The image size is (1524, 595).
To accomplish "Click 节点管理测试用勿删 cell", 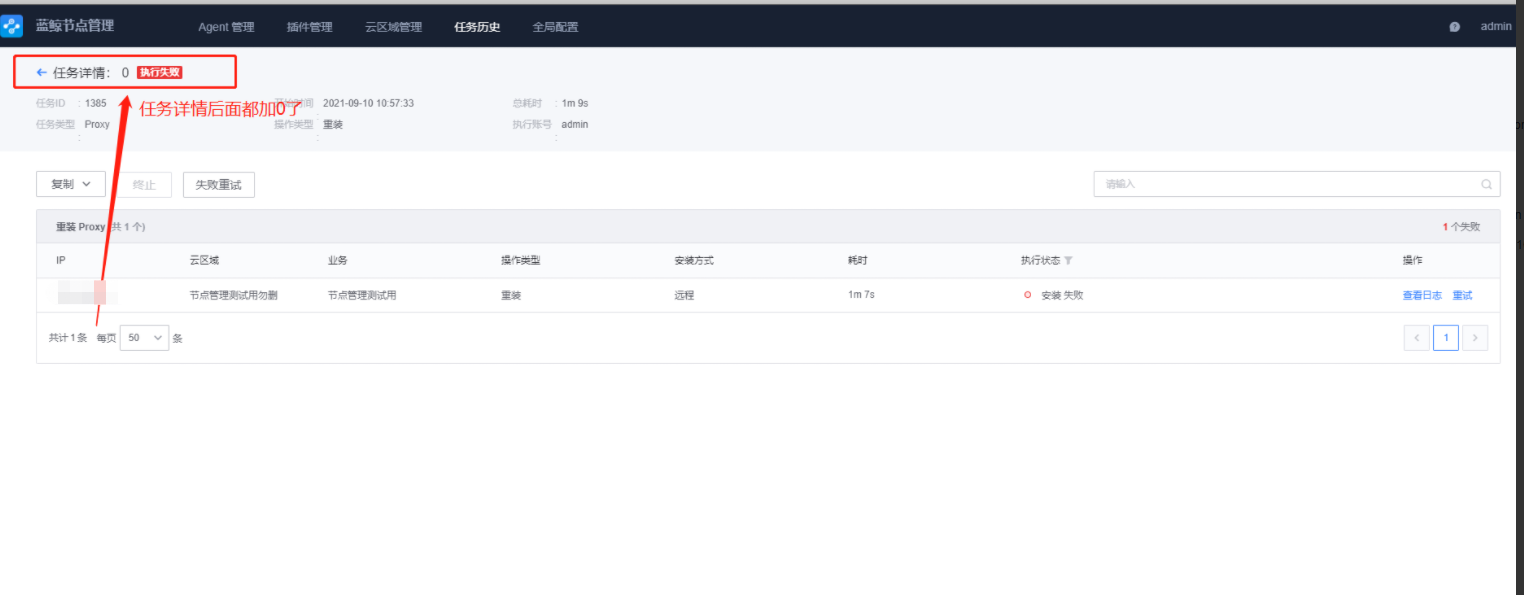I will pyautogui.click(x=233, y=296).
